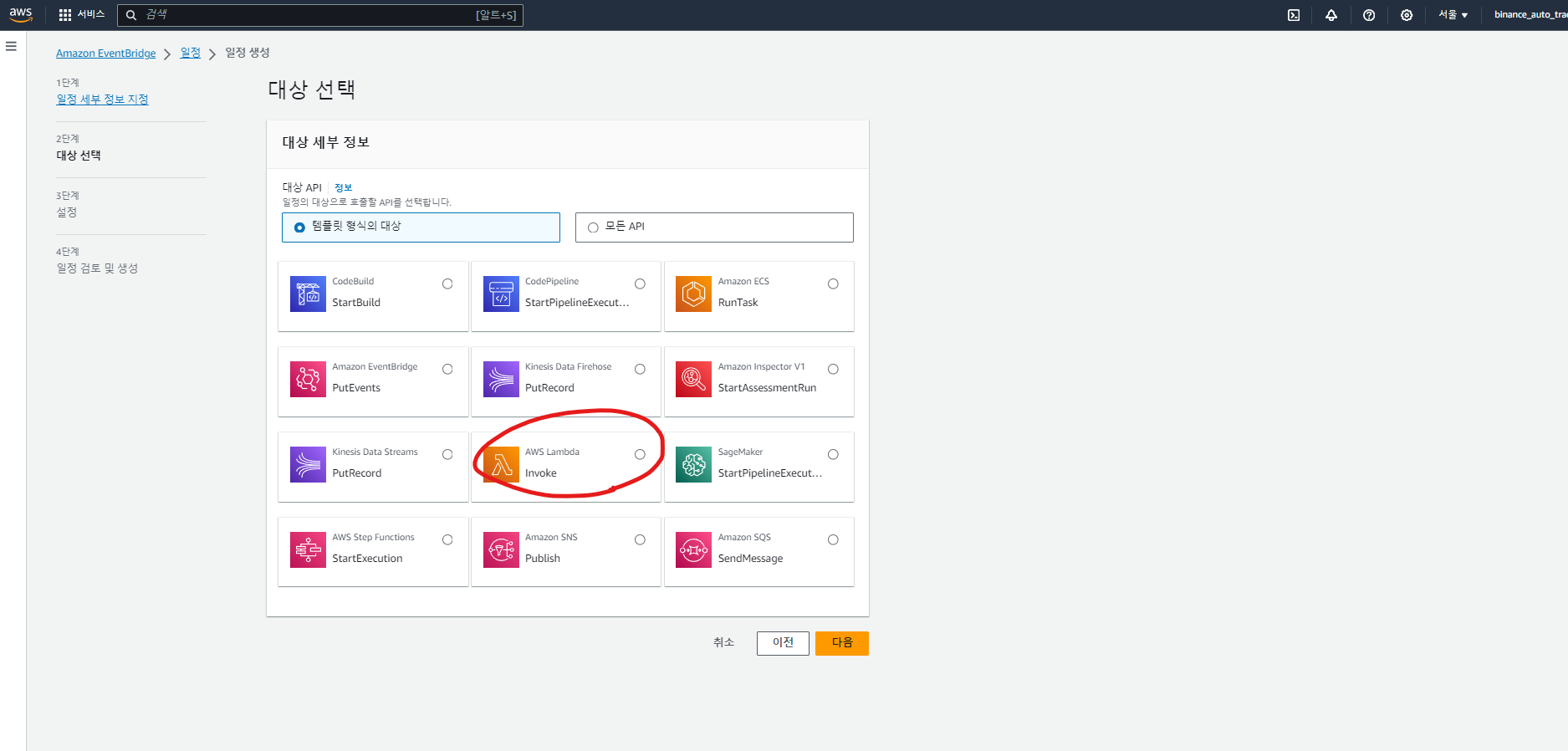This screenshot has height=751, width=1568.
Task: Click the Amazon SNS Publish icon
Action: pos(501,550)
